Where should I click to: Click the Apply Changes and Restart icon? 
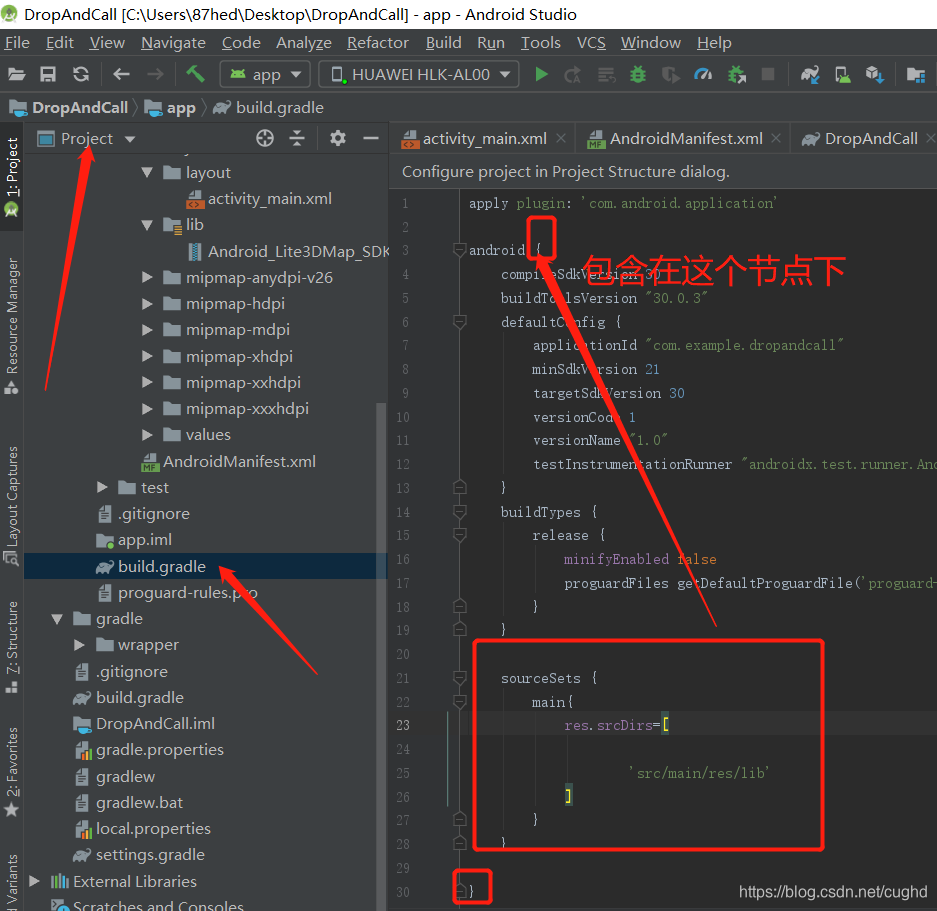572,75
